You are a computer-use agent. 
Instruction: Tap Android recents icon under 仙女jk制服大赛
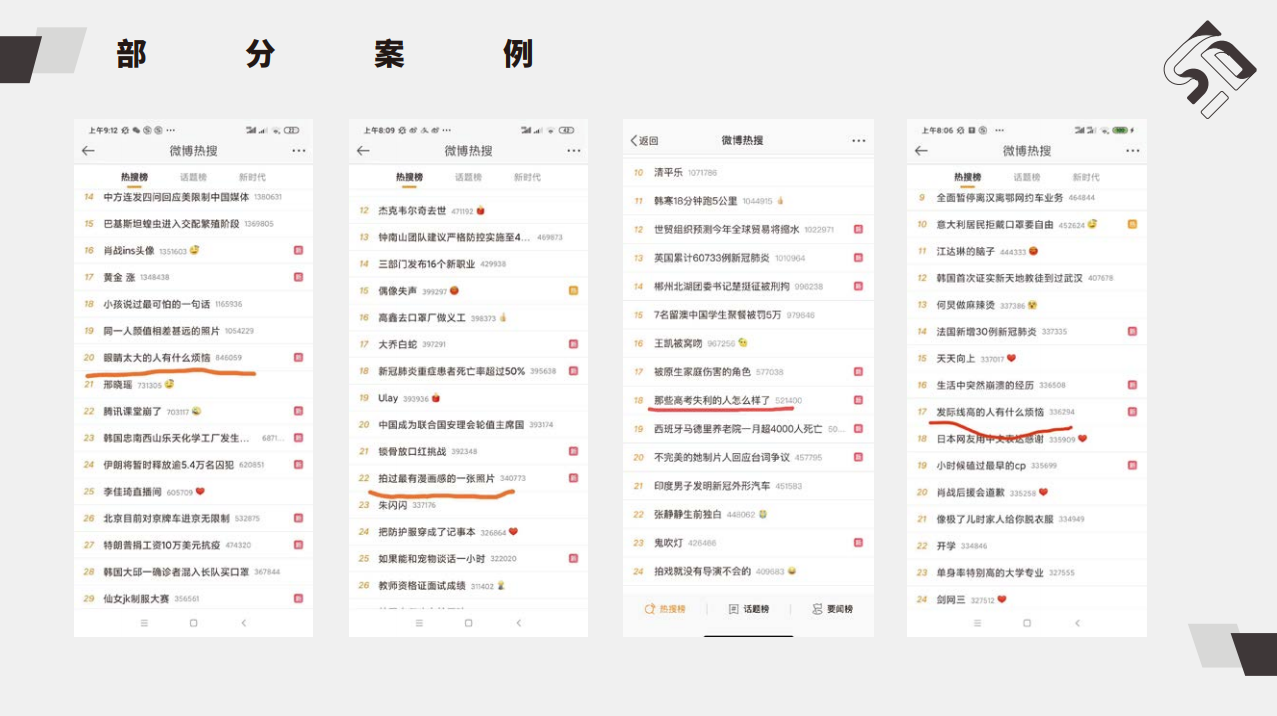click(143, 623)
